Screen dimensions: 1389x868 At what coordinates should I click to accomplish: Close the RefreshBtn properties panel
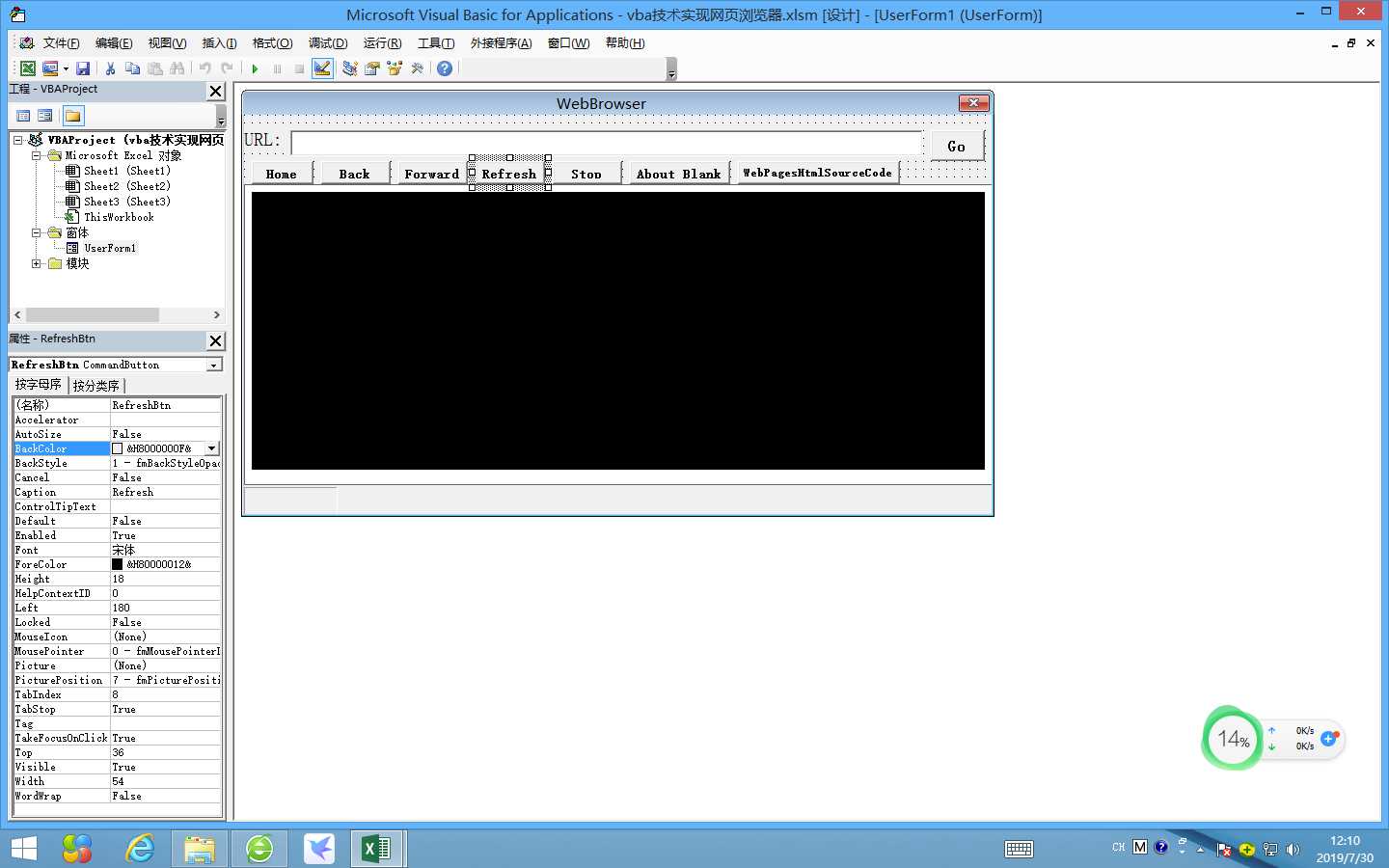216,340
